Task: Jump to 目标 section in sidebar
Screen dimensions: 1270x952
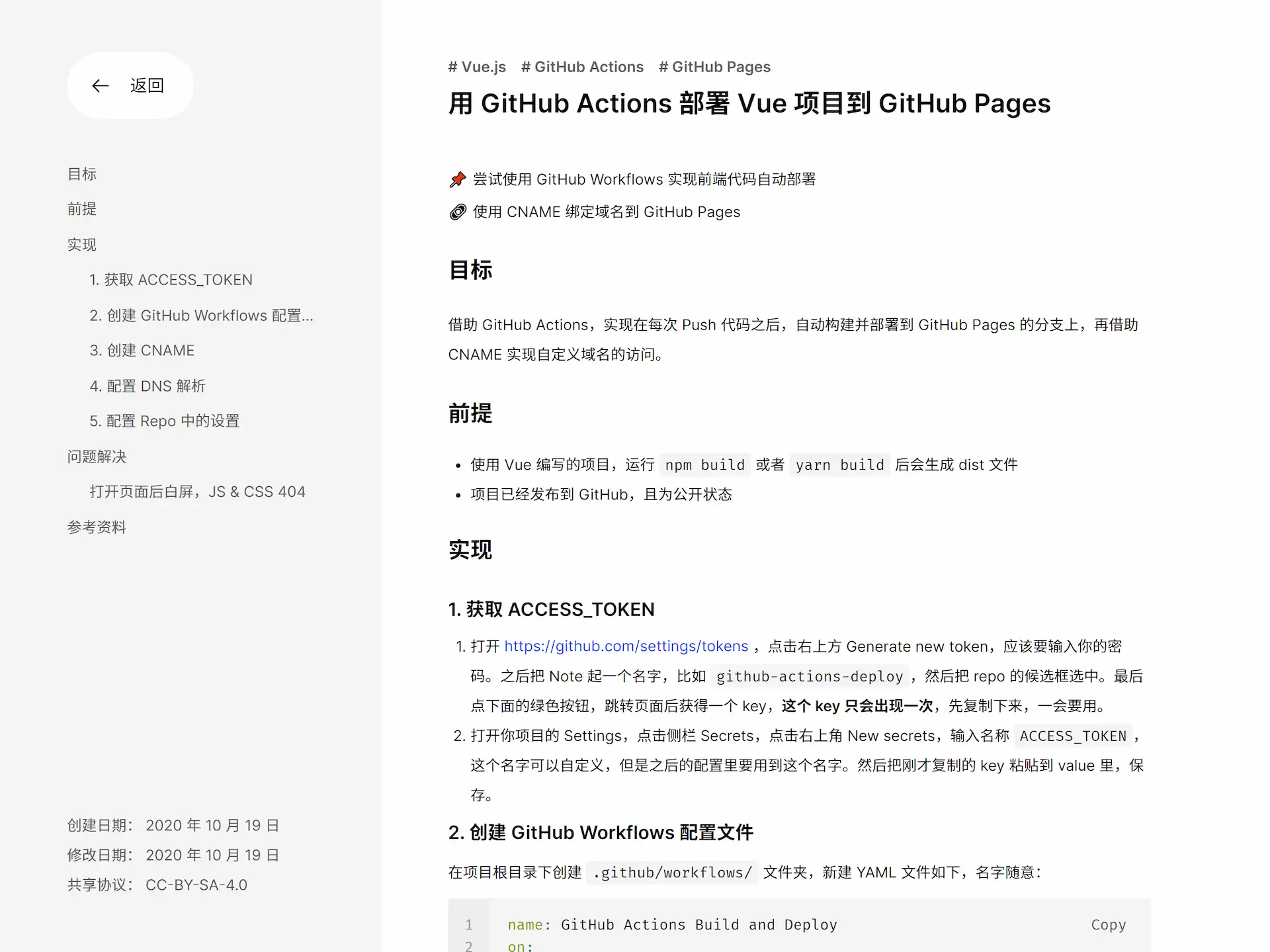Action: [82, 174]
